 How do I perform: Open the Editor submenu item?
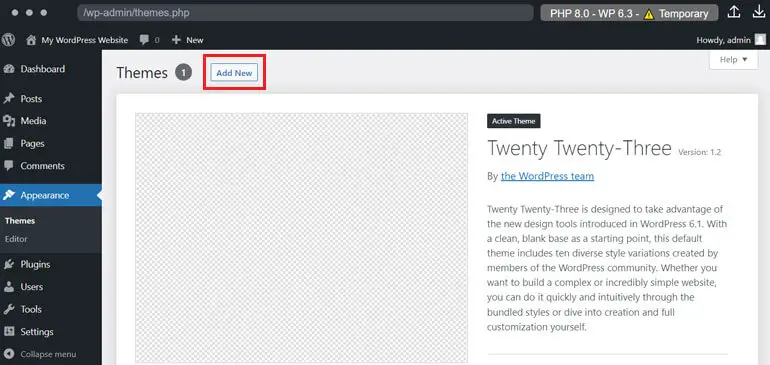coord(16,239)
